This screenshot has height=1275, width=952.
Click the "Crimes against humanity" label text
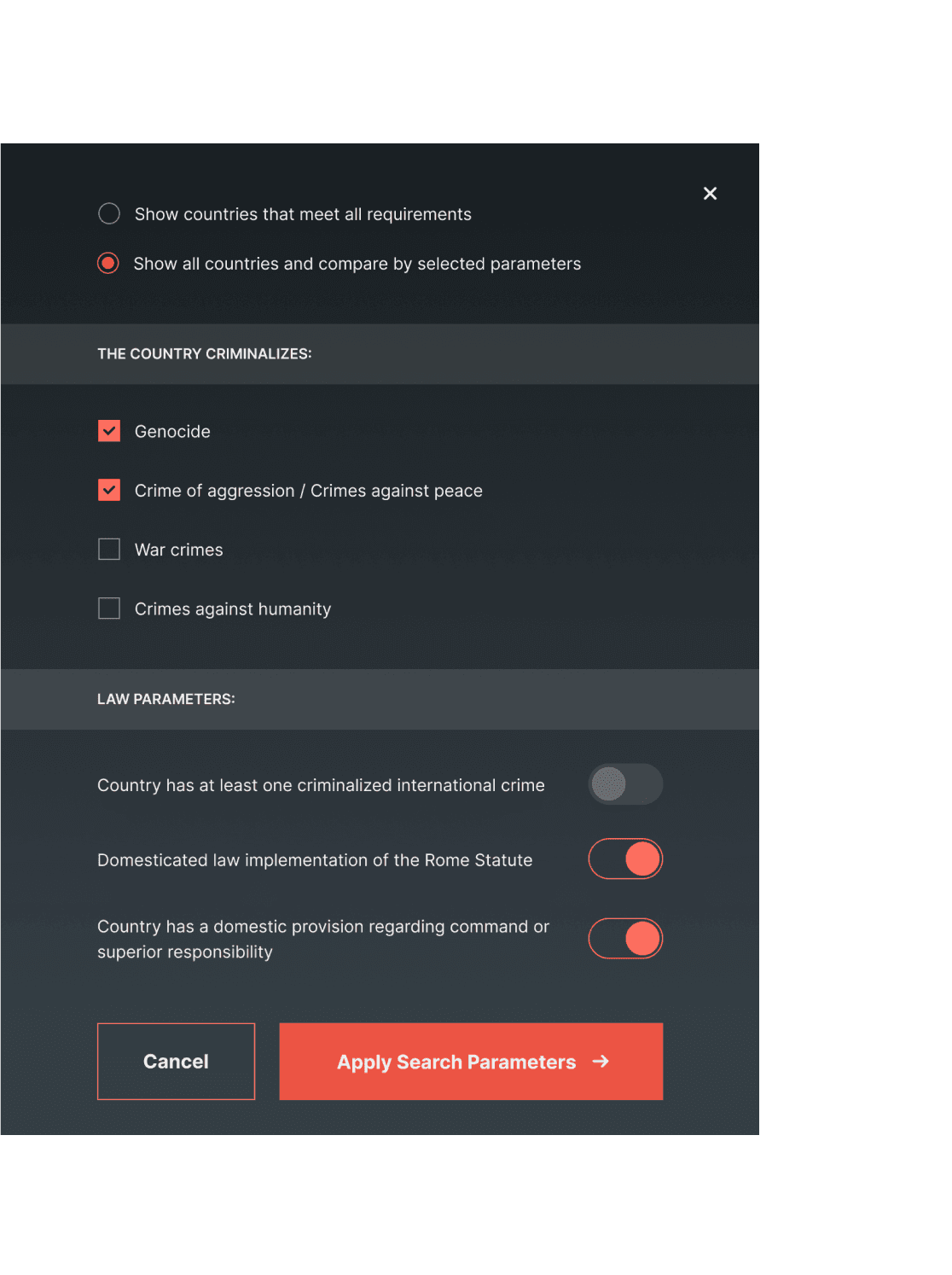233,609
